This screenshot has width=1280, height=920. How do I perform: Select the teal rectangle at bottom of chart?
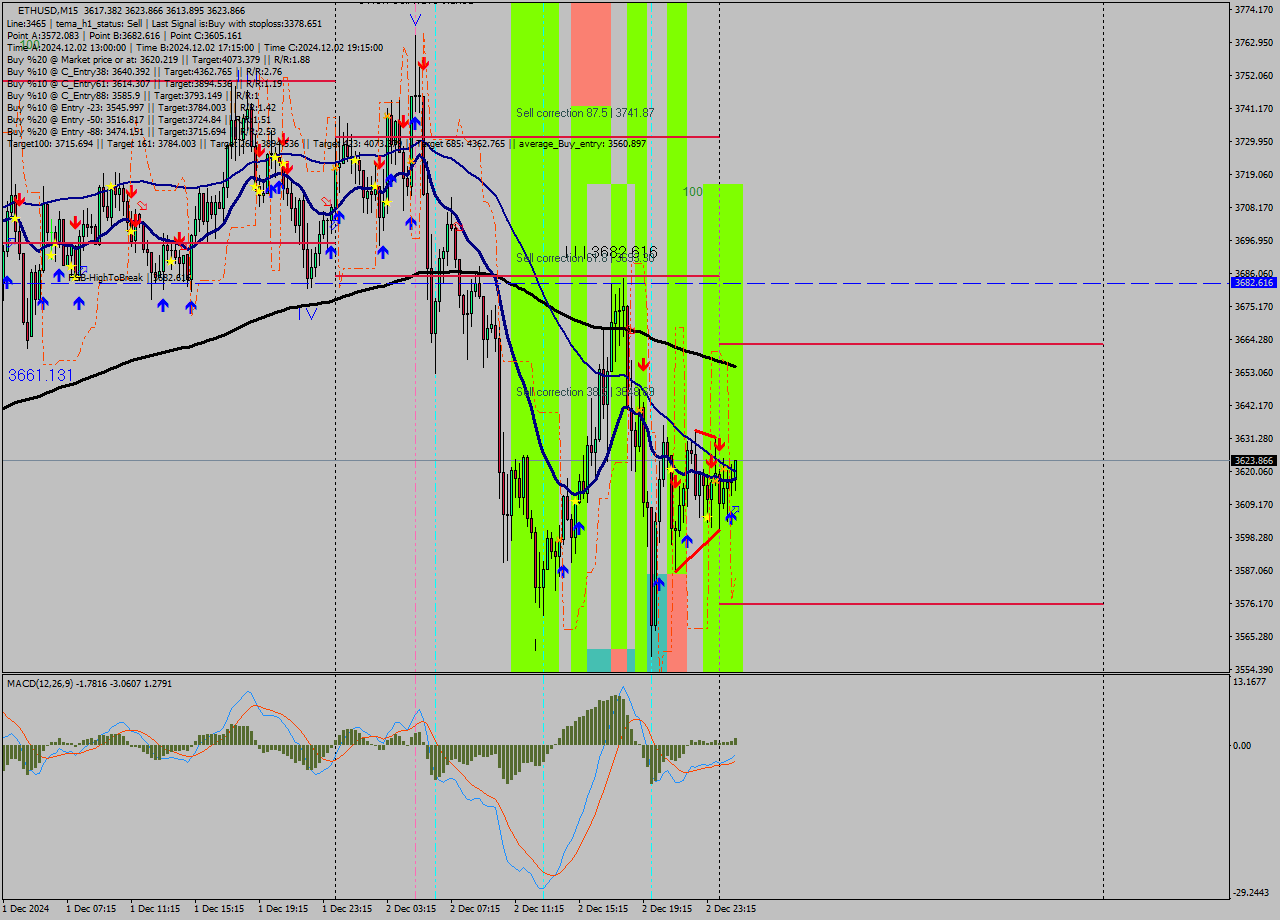tap(598, 660)
